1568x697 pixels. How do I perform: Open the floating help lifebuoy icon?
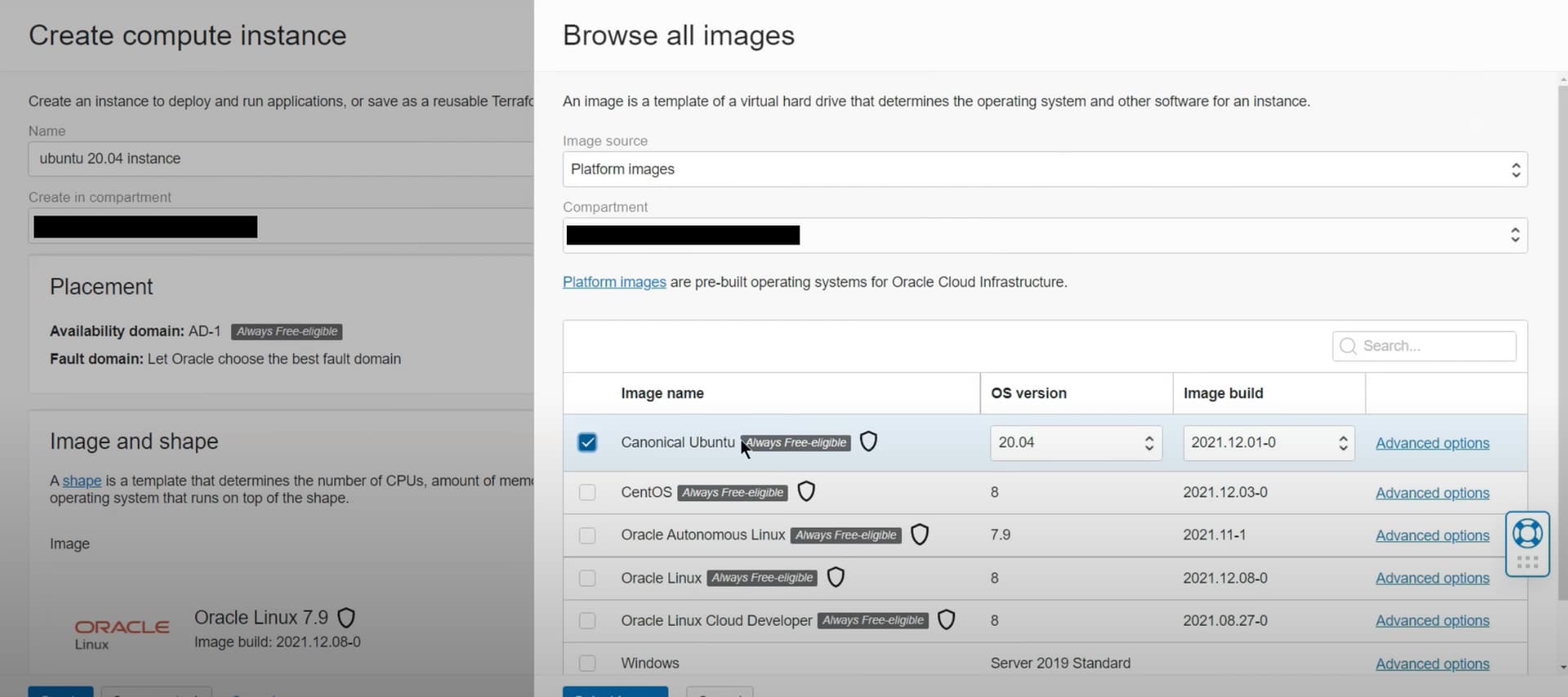1527,534
